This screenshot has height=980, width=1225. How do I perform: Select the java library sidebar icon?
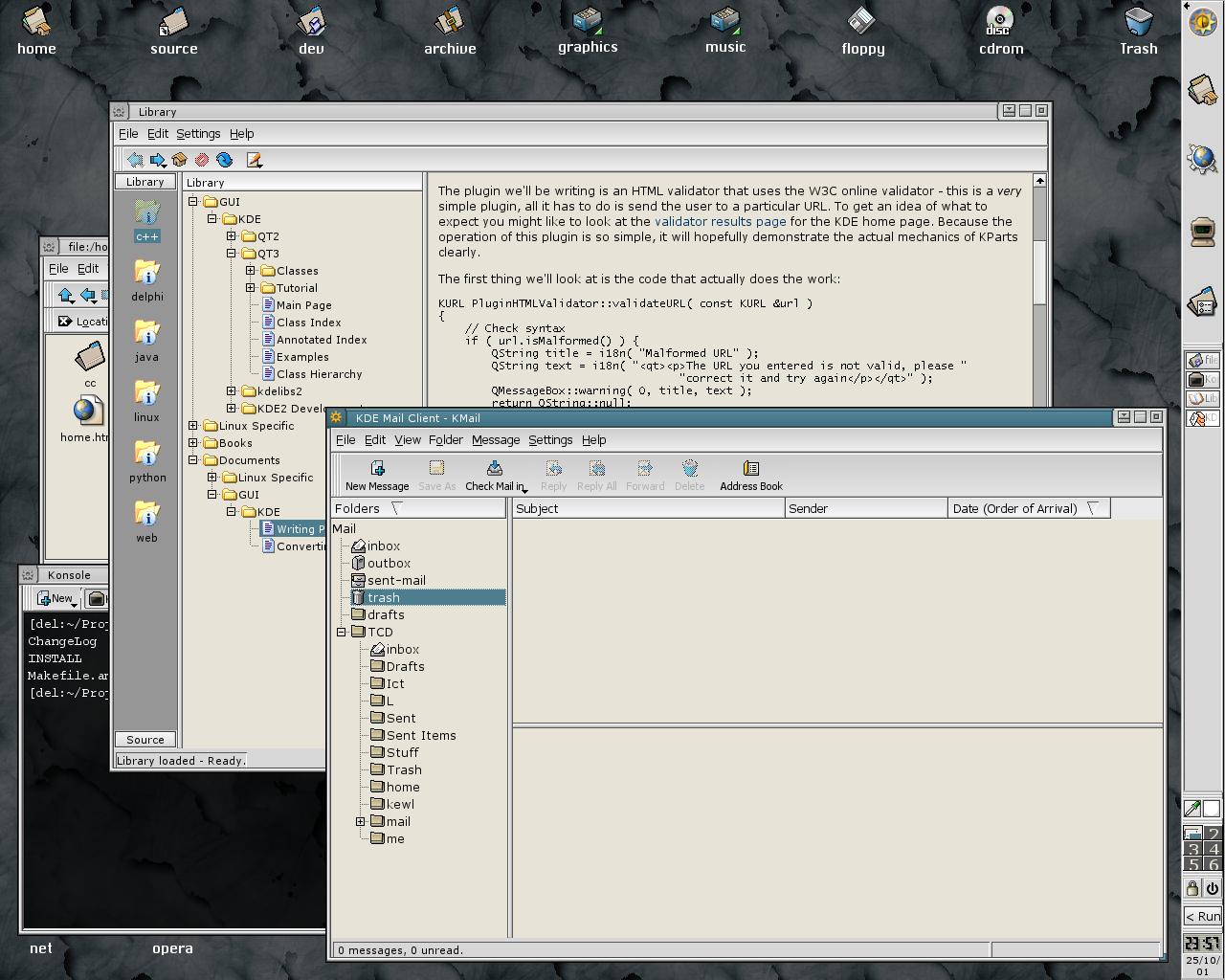click(x=146, y=341)
